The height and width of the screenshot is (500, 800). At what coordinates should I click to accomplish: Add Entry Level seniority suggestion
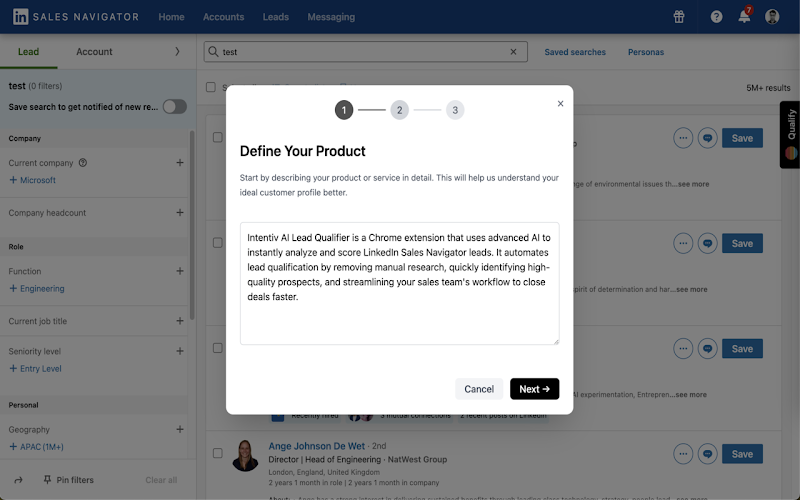tap(35, 369)
